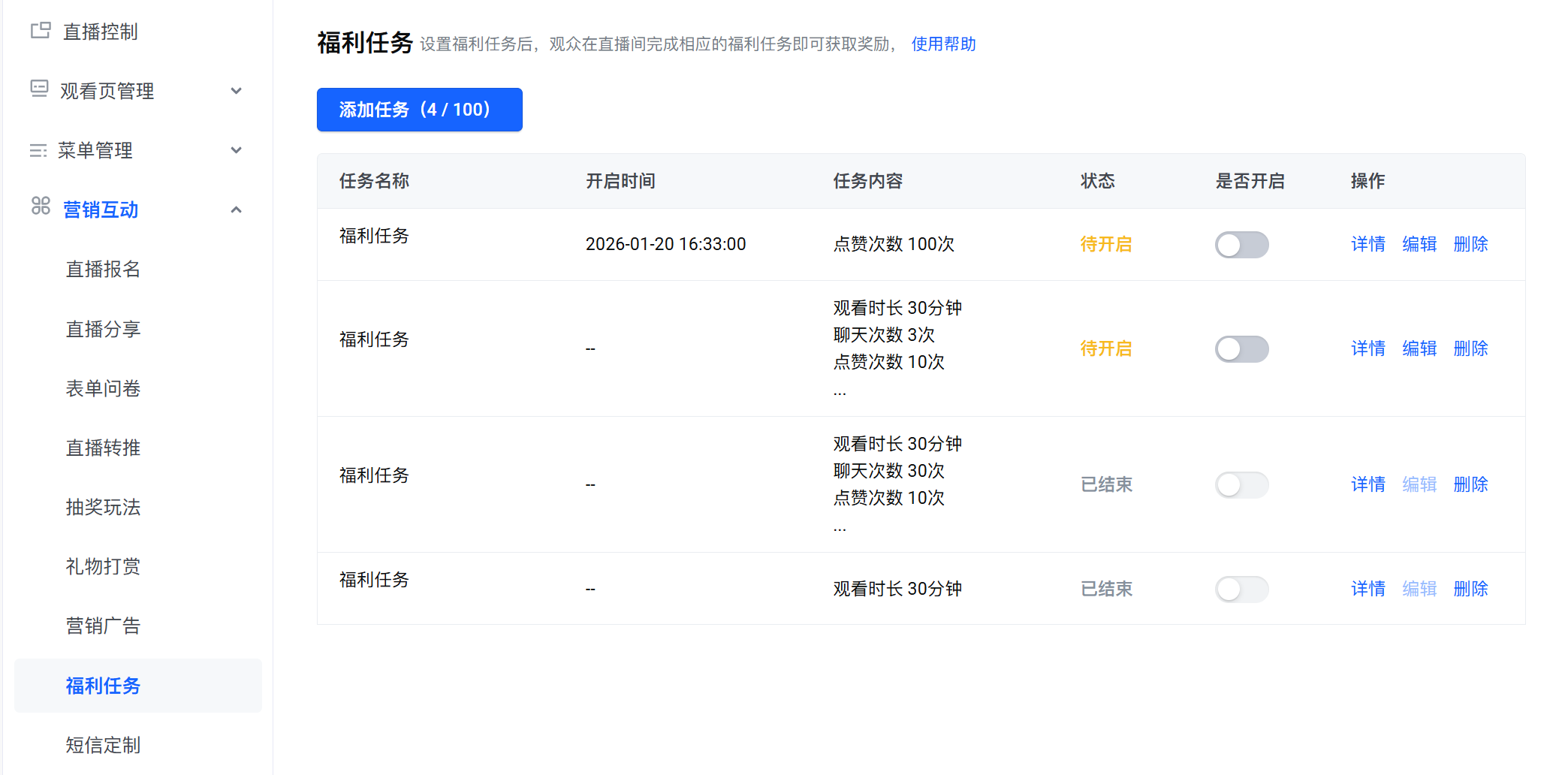Image resolution: width=1568 pixels, height=775 pixels.
Task: Open 直播报名 in the sidebar
Action: [103, 269]
